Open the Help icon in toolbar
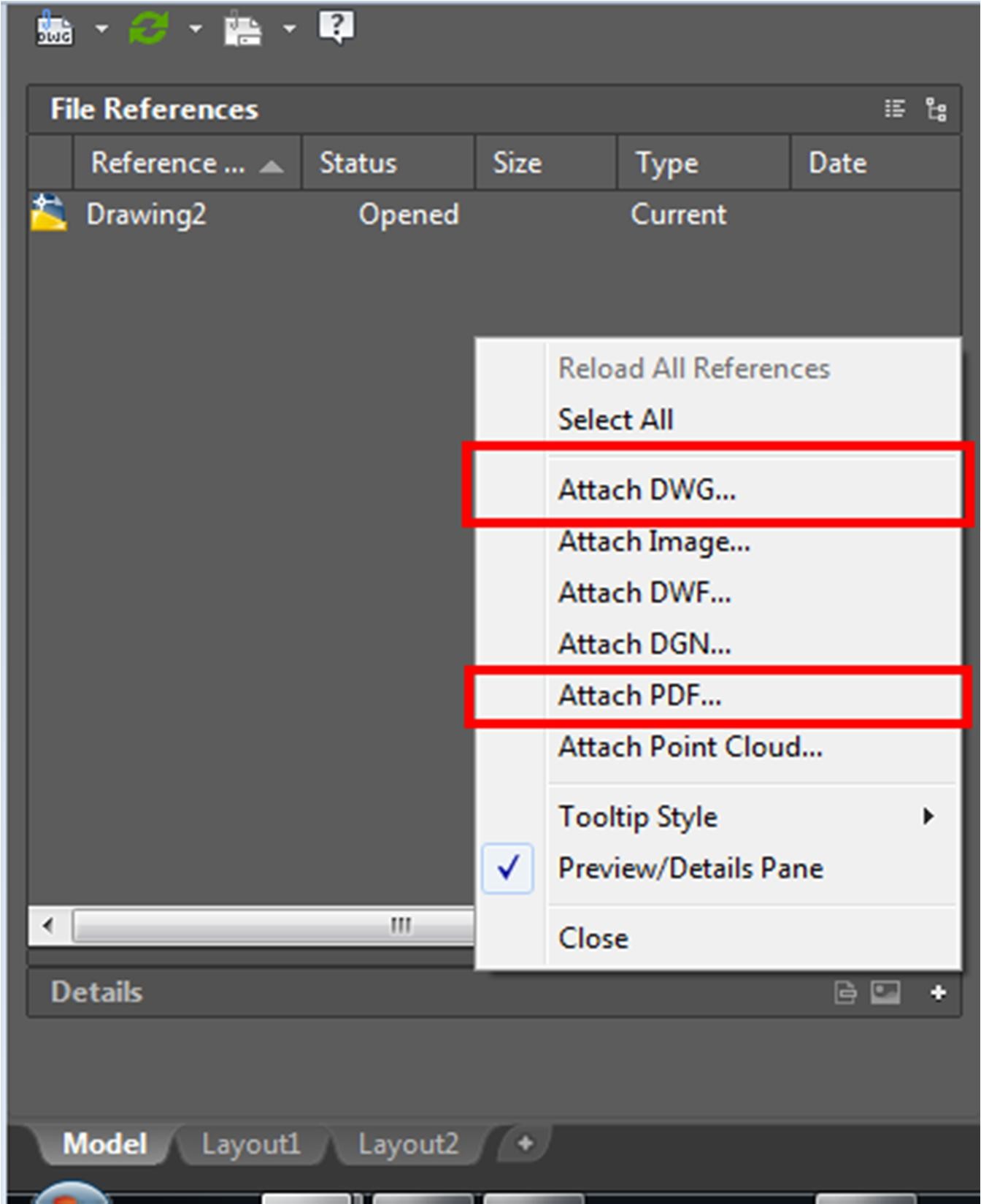 [336, 28]
